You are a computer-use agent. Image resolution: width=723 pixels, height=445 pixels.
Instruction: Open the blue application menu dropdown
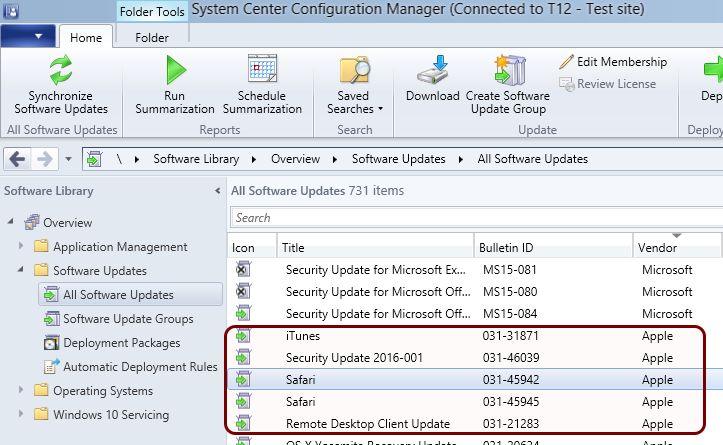[28, 36]
